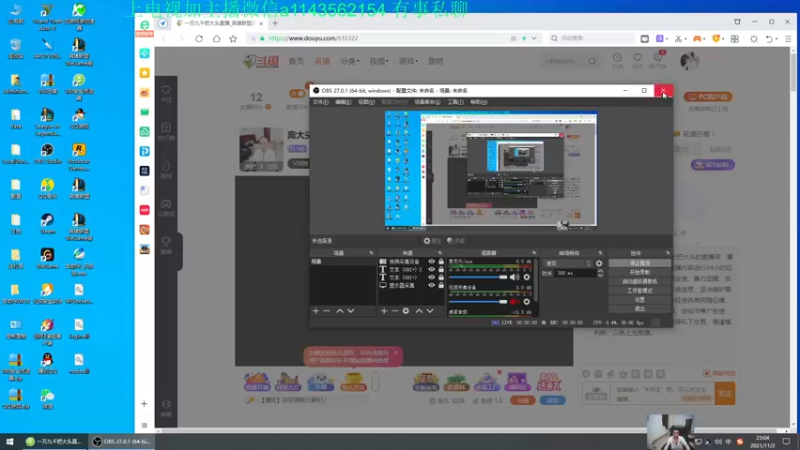
Task: Unmute the red muted 视频采集设备 speaker
Action: [514, 302]
